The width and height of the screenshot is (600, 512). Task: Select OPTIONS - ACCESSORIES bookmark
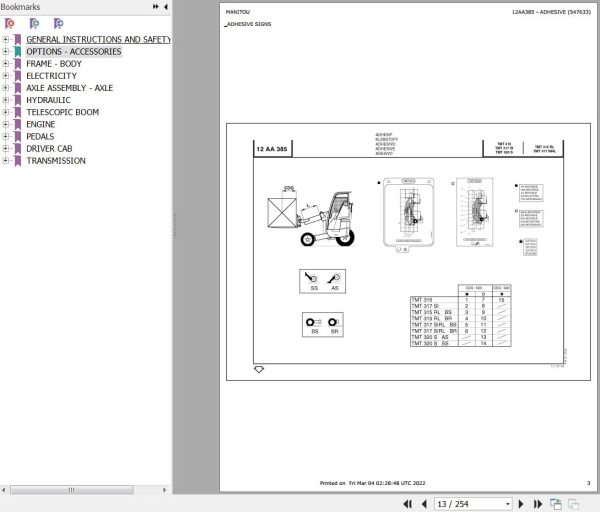(x=74, y=52)
